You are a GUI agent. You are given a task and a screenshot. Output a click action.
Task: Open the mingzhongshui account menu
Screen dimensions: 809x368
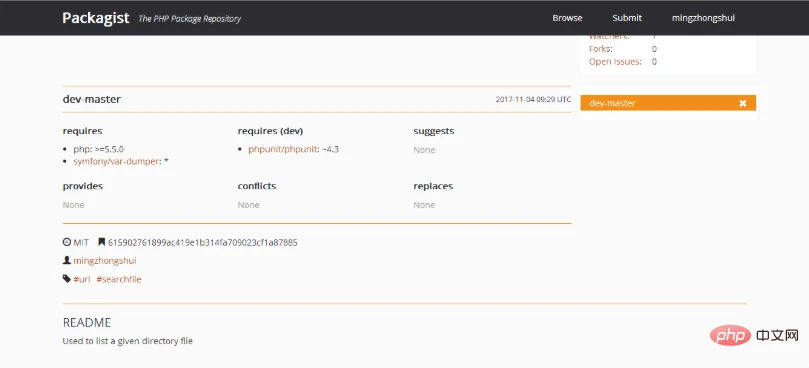pyautogui.click(x=703, y=18)
